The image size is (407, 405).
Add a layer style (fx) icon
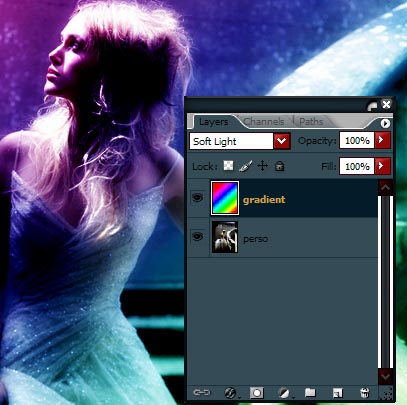click(x=230, y=393)
